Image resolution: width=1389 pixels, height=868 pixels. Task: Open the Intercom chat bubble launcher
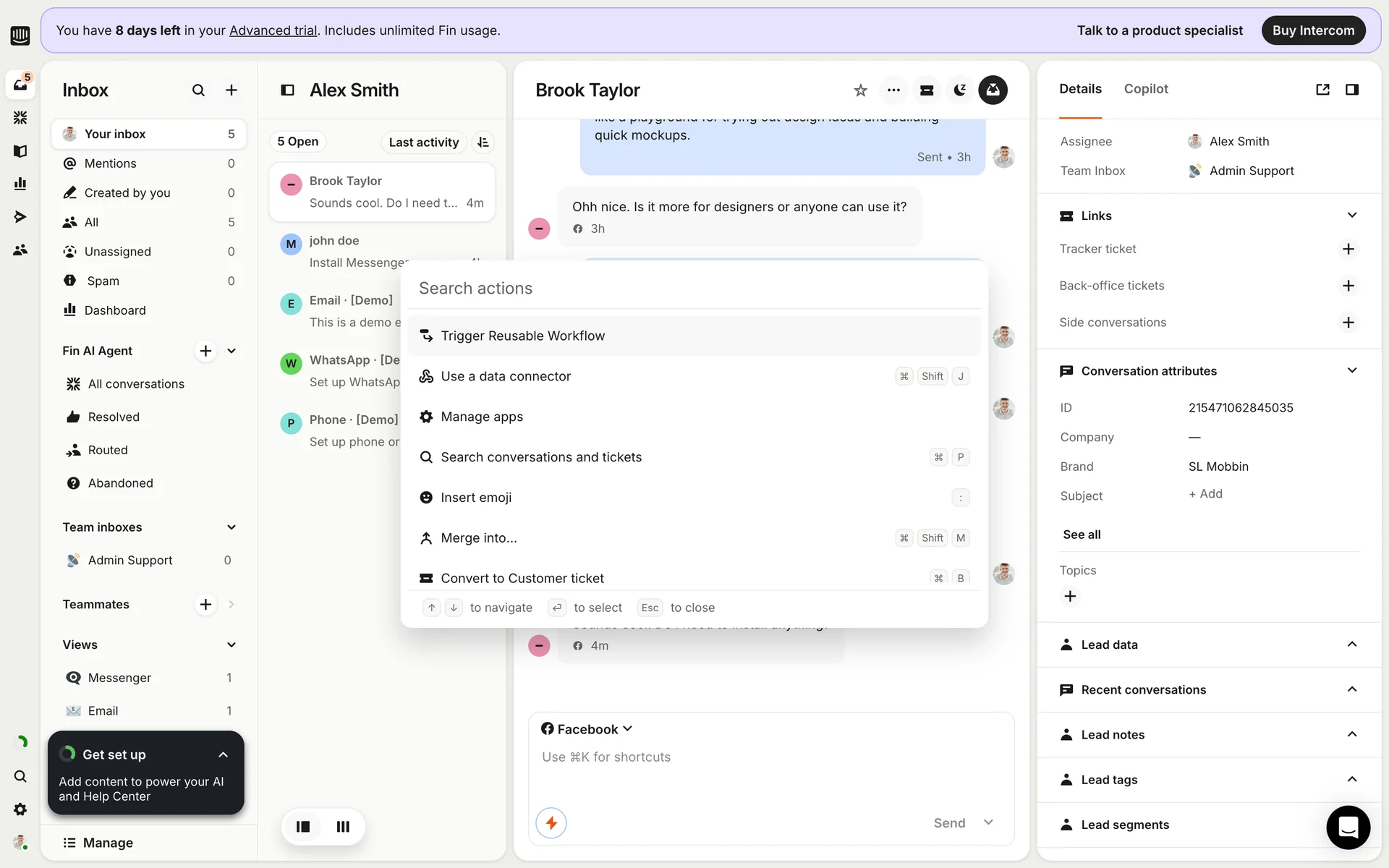tap(1348, 827)
